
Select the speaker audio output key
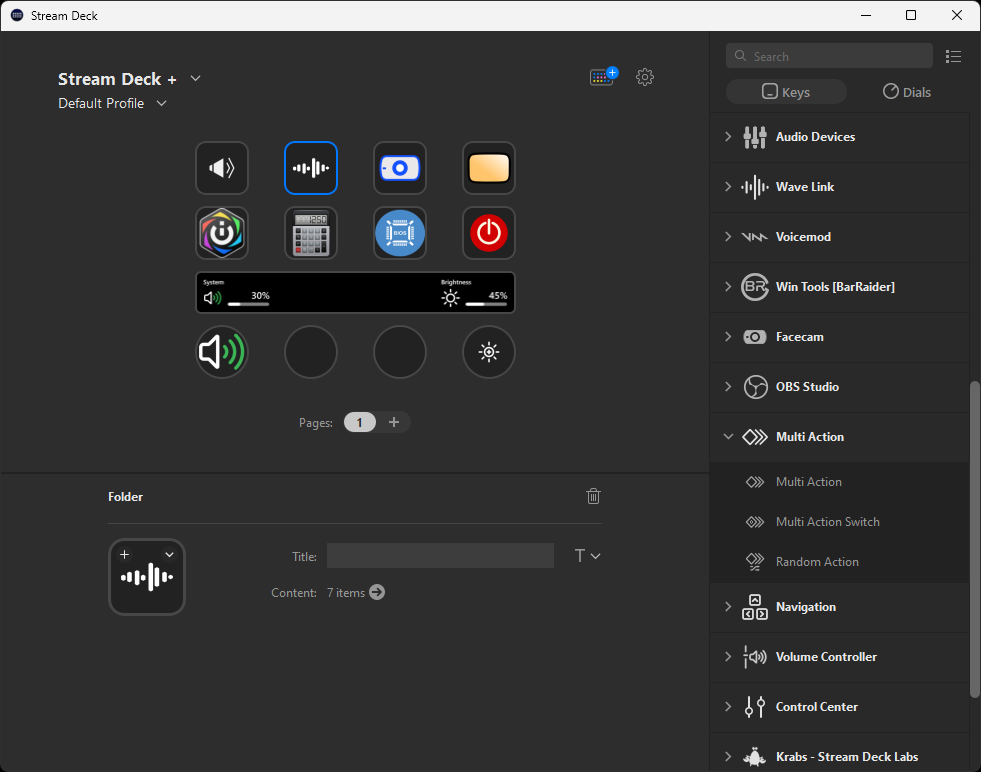[221, 168]
